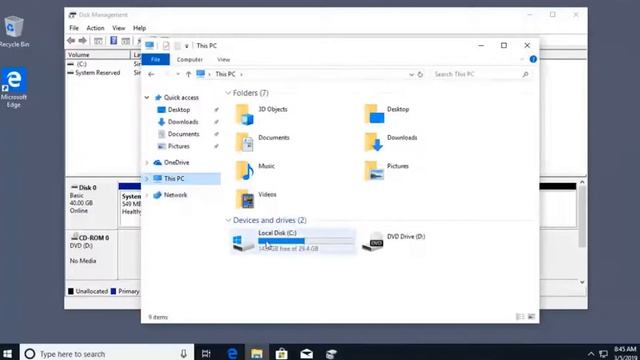Click the Explorer back arrow
Viewport: 640px width, 360px height.
[x=151, y=74]
